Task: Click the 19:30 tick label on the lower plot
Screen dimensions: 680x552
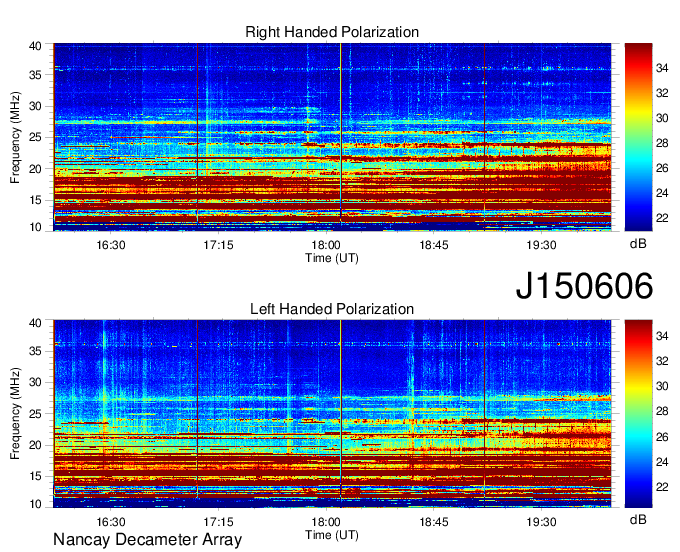Action: click(x=541, y=522)
